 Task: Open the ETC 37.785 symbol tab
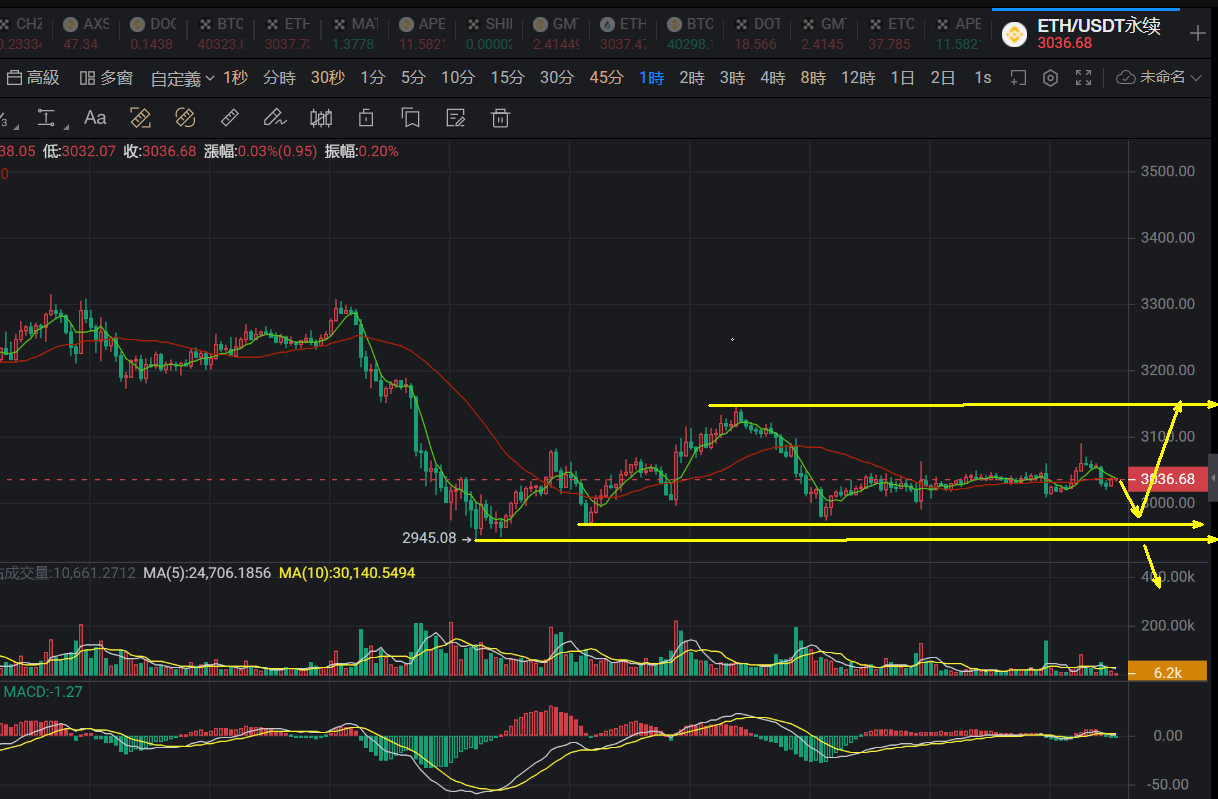coord(891,33)
